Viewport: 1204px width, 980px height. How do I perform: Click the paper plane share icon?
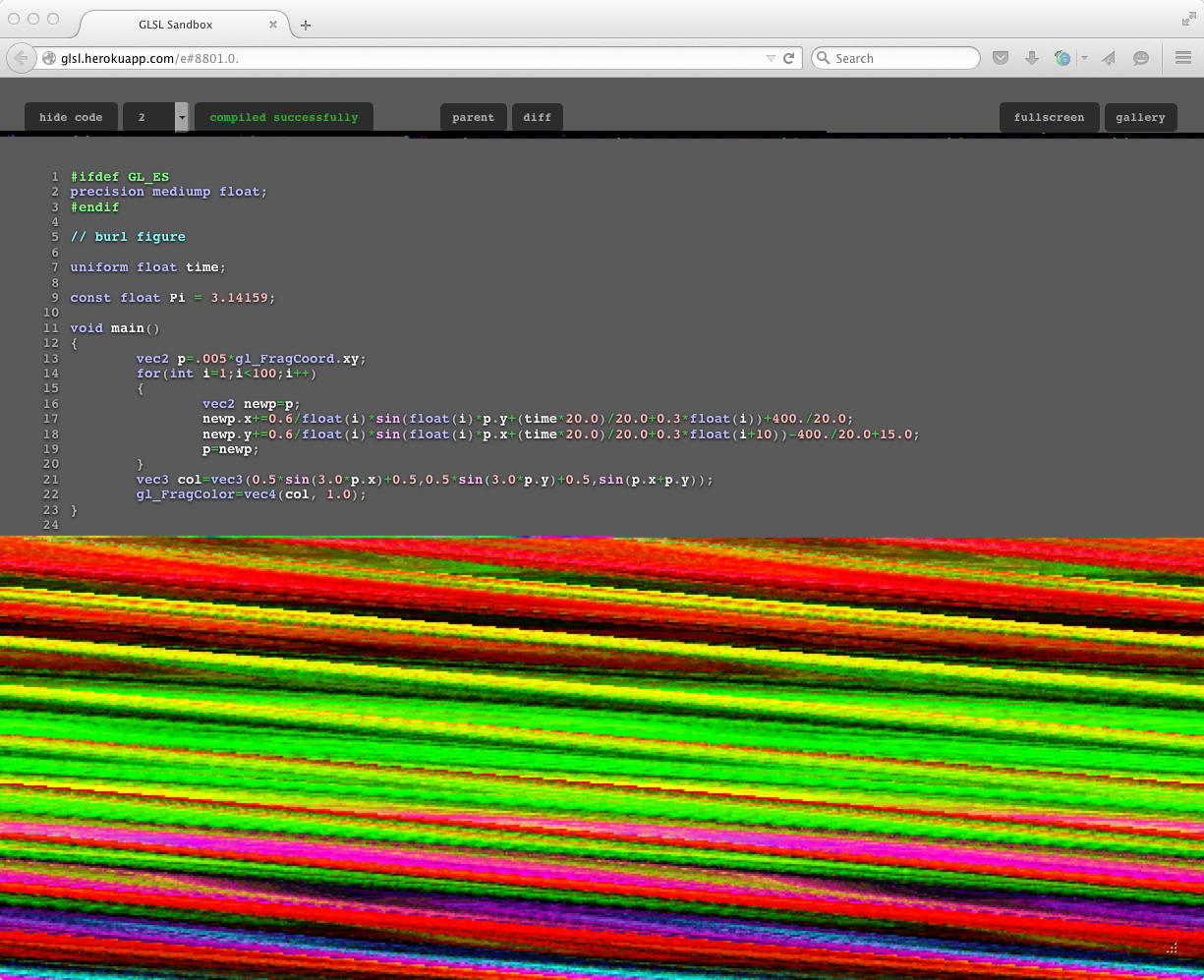pos(1109,59)
